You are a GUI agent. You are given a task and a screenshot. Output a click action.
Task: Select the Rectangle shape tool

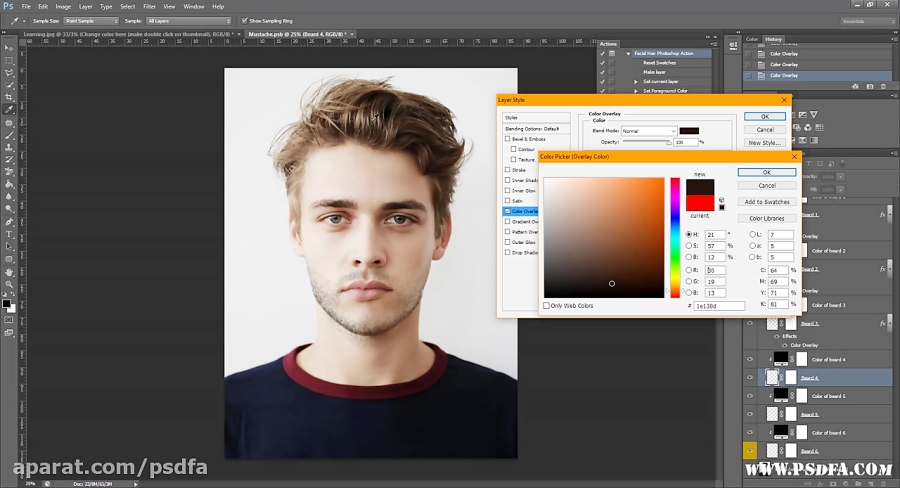click(x=9, y=259)
